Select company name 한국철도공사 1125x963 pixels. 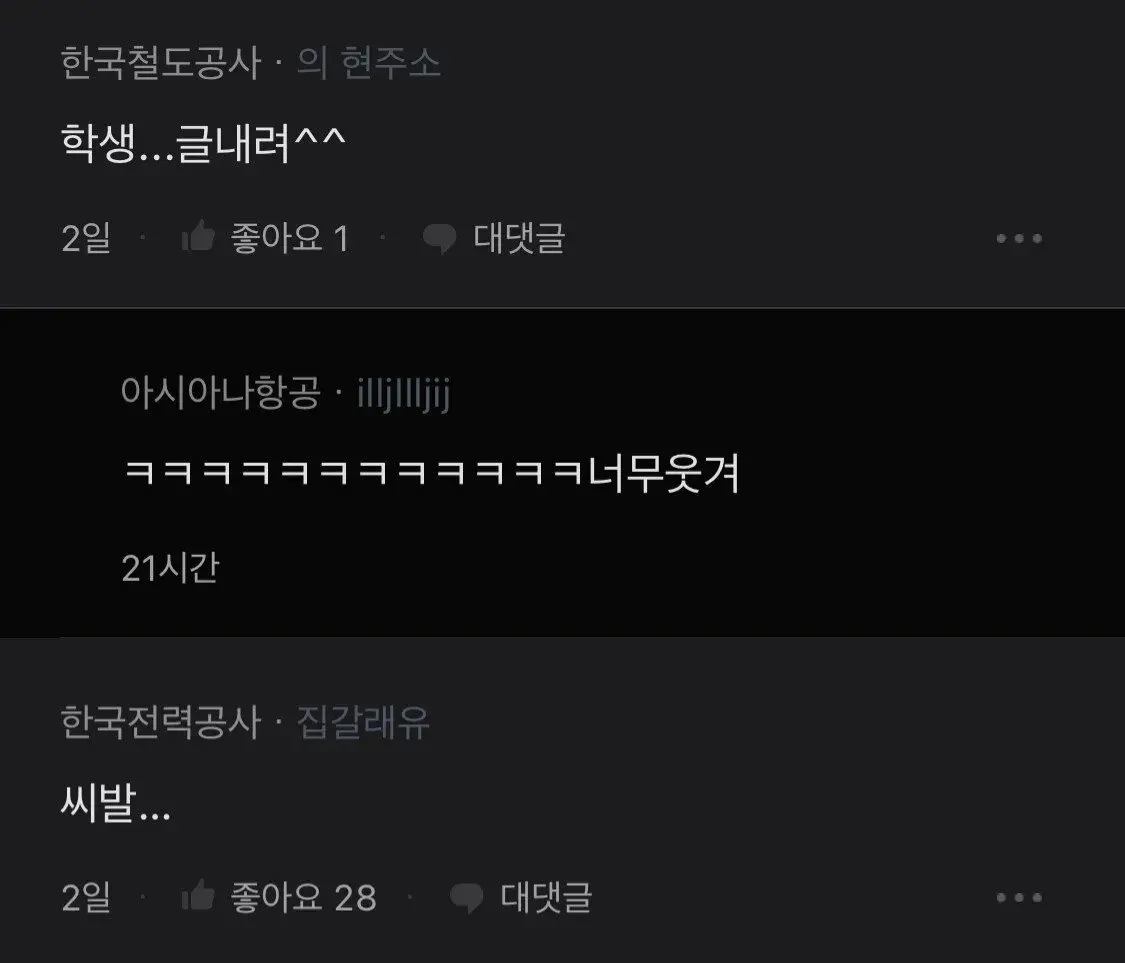pyautogui.click(x=161, y=62)
